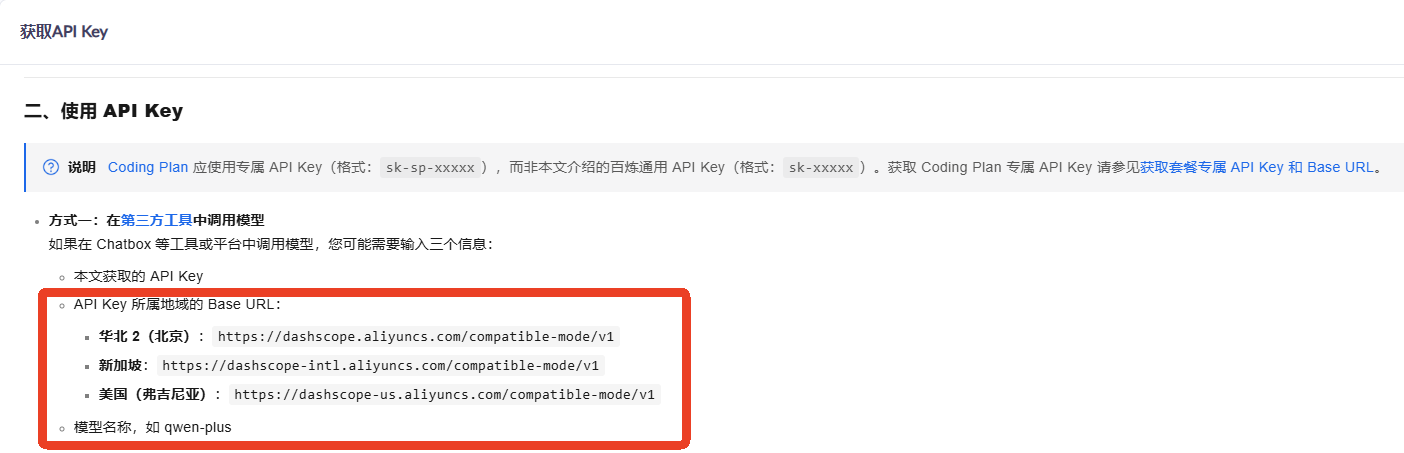Click the 二、使用 API Key heading
Screen dimensions: 1404x453
(103, 111)
